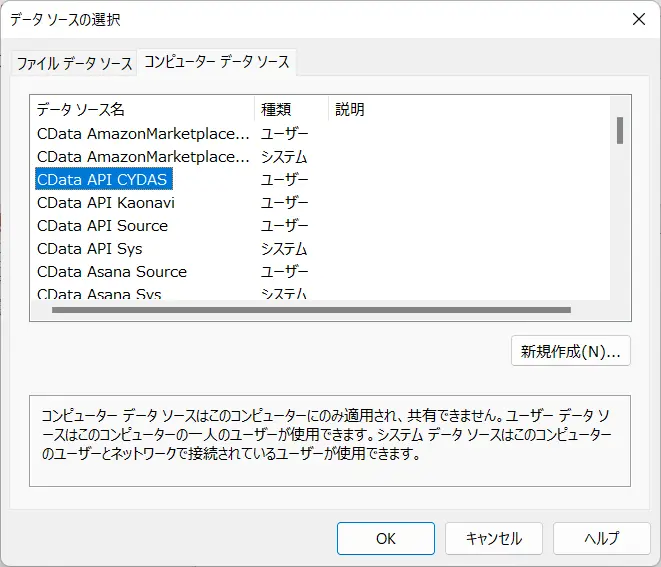Click the horizontal scrollbar in list
This screenshot has height=567, width=661.
[x=311, y=310]
